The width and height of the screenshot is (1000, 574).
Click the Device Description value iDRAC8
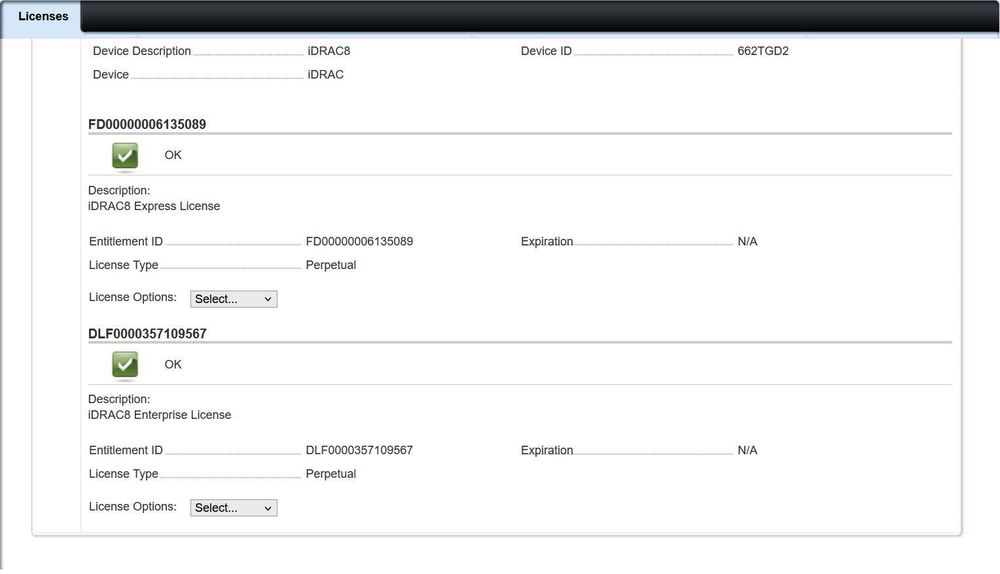[x=328, y=51]
